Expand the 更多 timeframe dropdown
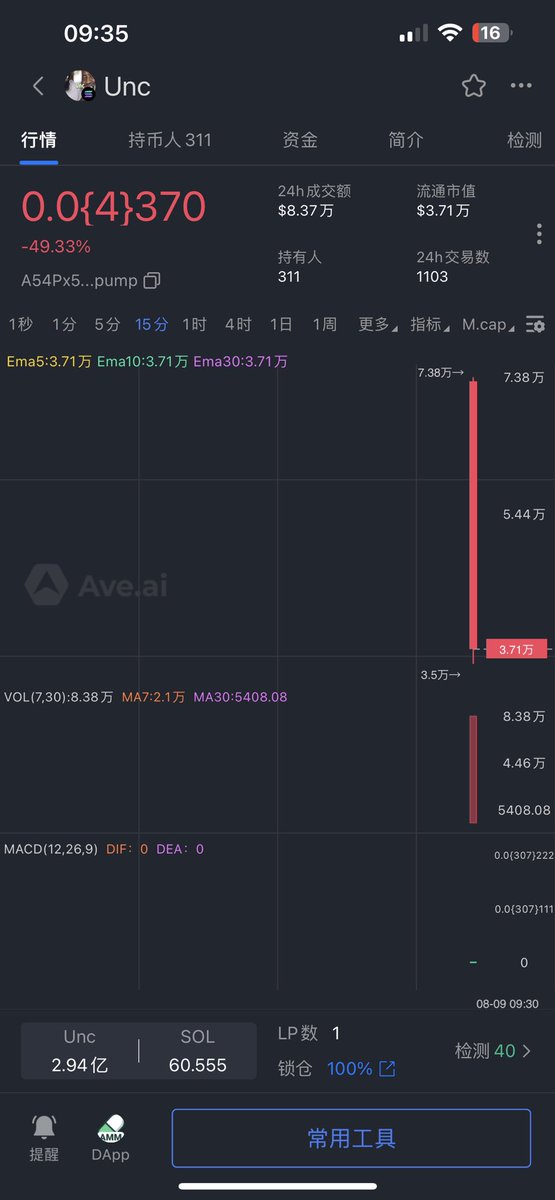The image size is (555, 1200). (x=378, y=324)
